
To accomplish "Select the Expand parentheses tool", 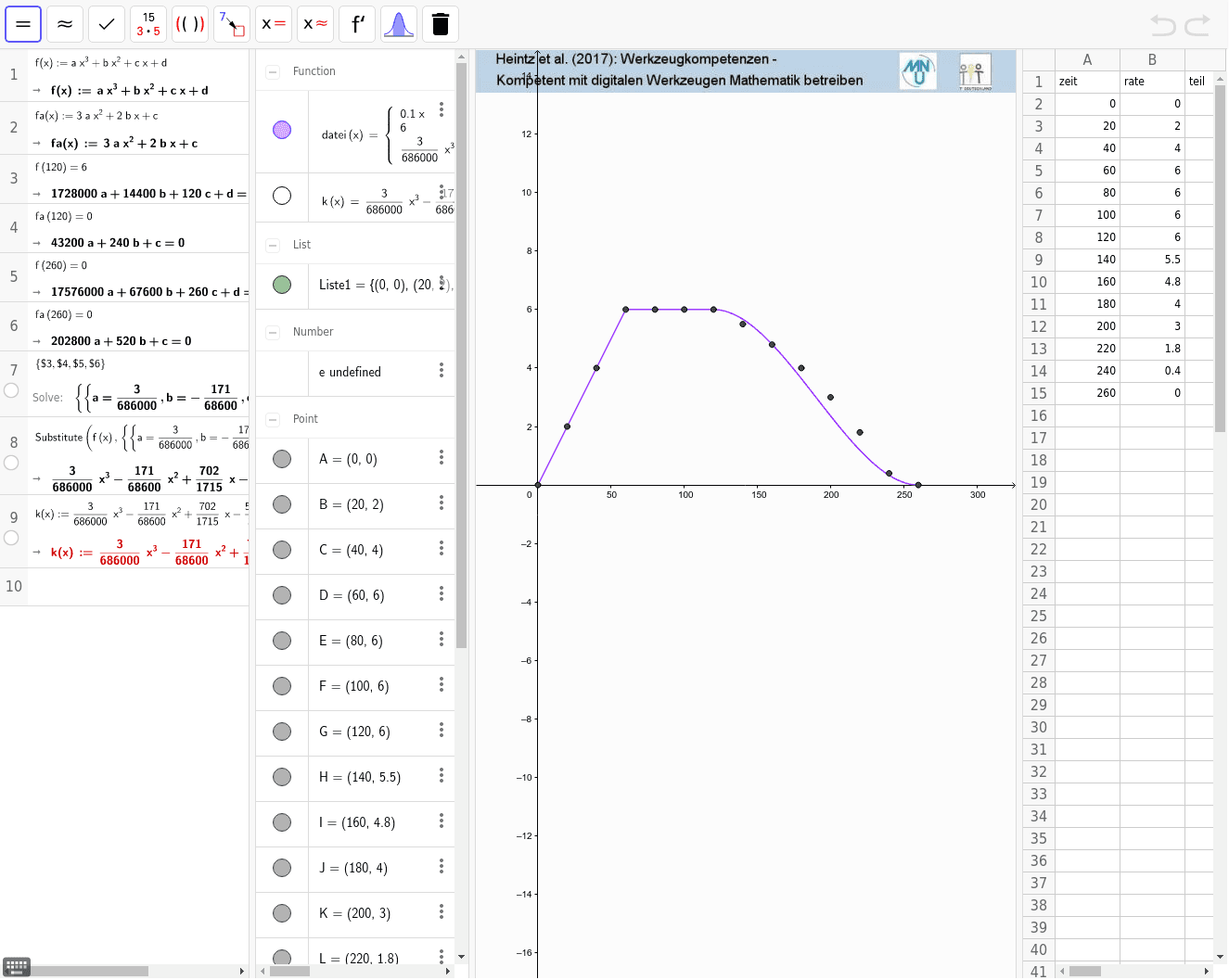I will (190, 24).
